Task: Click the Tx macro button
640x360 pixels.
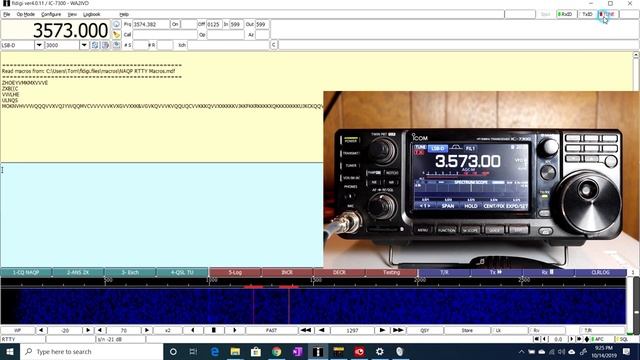Action: click(496, 272)
